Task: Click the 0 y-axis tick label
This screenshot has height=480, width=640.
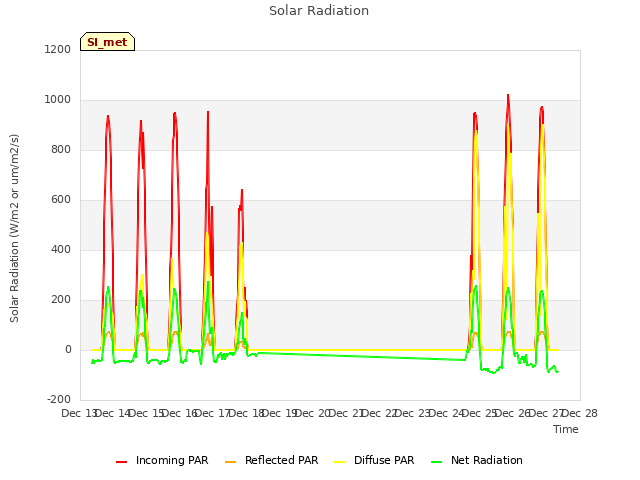Action: pos(68,349)
